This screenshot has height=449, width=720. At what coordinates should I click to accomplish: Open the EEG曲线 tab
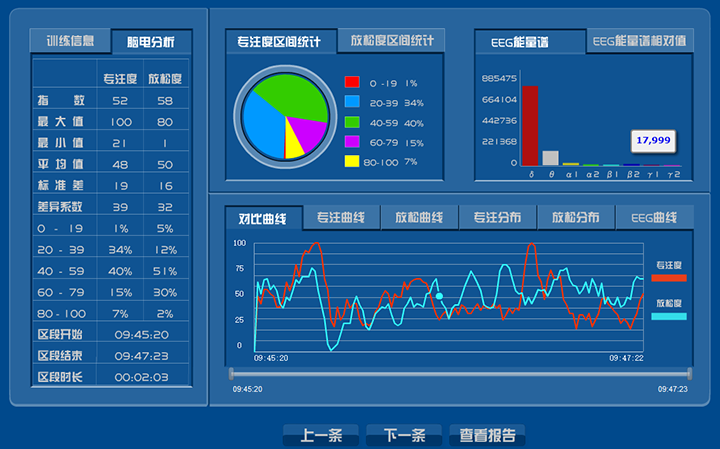[x=654, y=217]
